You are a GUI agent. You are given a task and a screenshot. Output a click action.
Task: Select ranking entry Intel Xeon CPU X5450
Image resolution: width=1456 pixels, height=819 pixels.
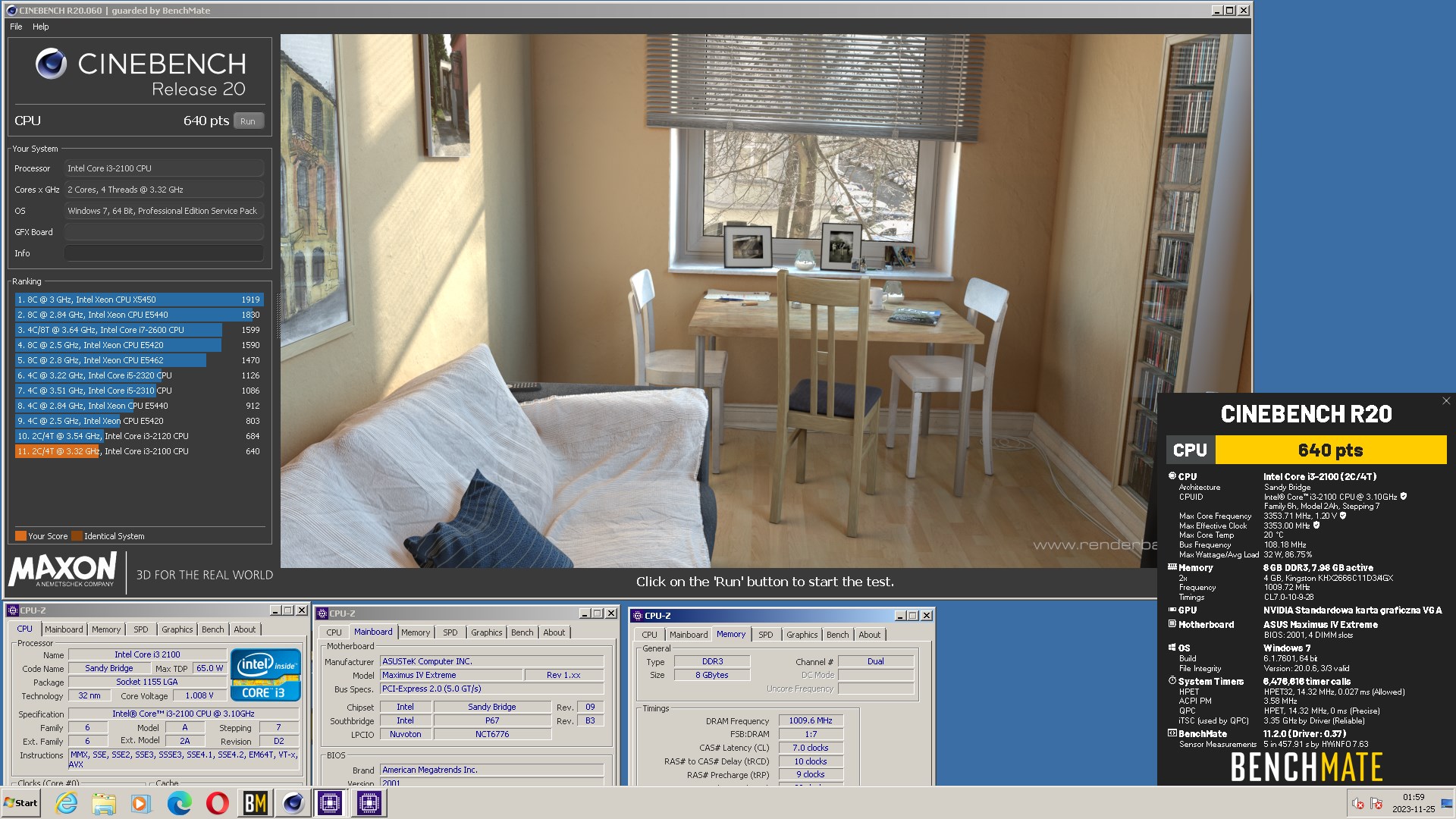tap(140, 300)
